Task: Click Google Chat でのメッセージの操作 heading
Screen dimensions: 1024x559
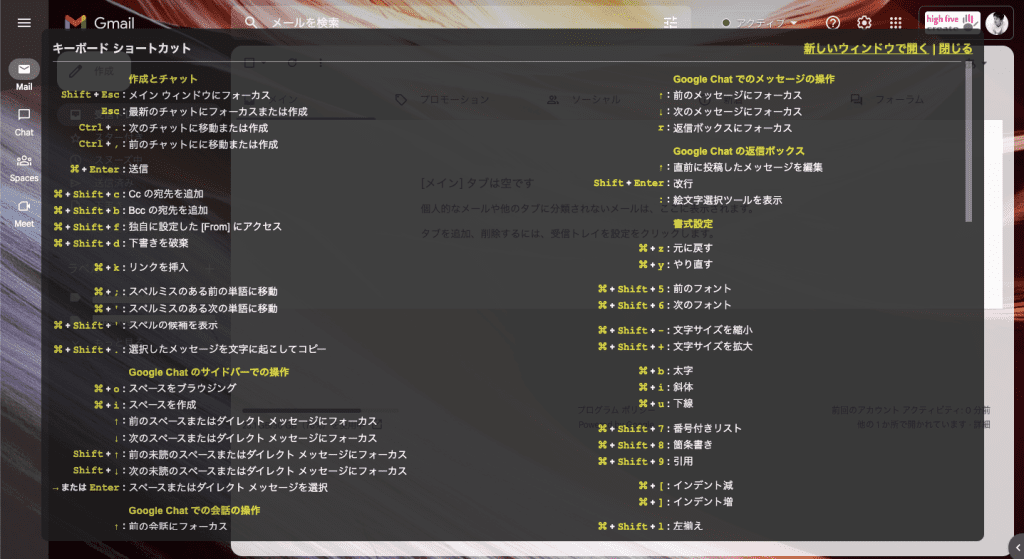Action: [754, 79]
